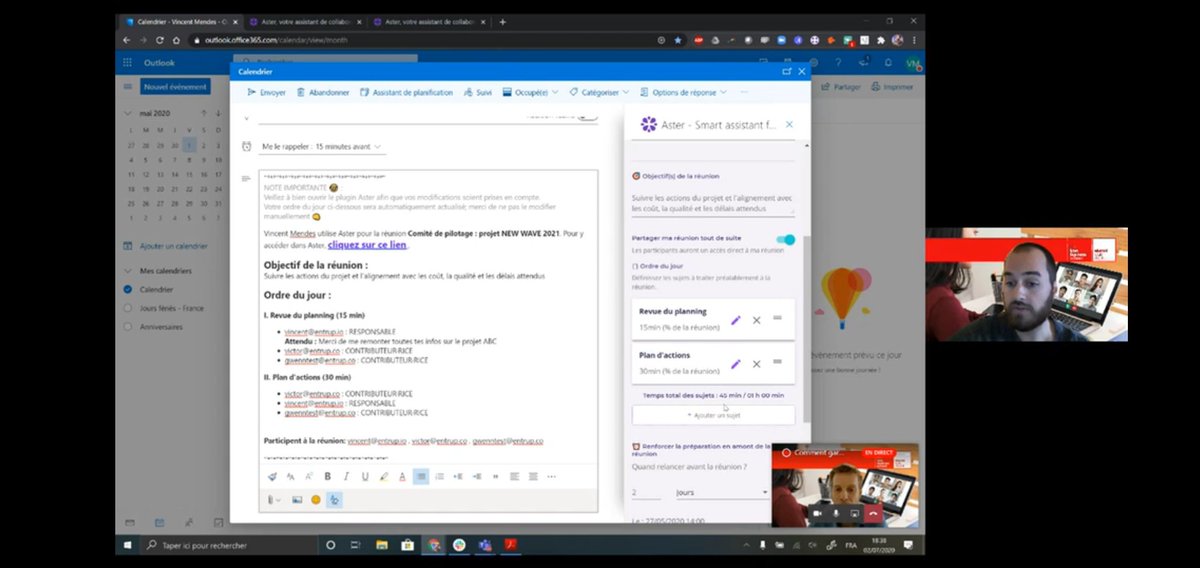This screenshot has height=568, width=1200.
Task: Insert a picture inline icon
Action: (x=297, y=499)
